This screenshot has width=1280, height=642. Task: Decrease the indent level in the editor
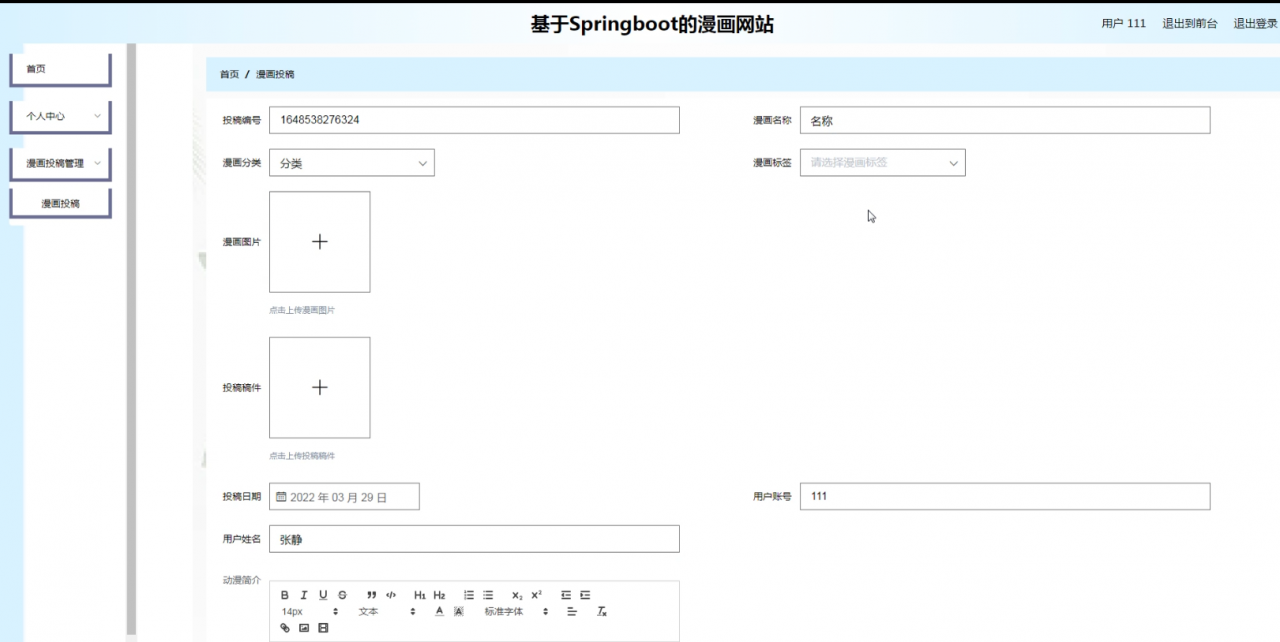point(566,595)
